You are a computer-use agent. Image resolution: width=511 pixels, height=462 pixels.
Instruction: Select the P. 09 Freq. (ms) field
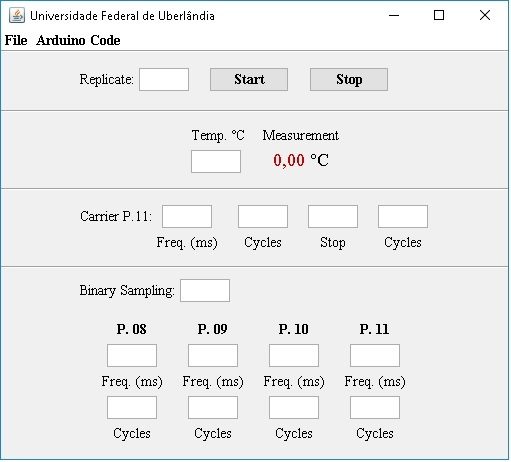(x=213, y=356)
